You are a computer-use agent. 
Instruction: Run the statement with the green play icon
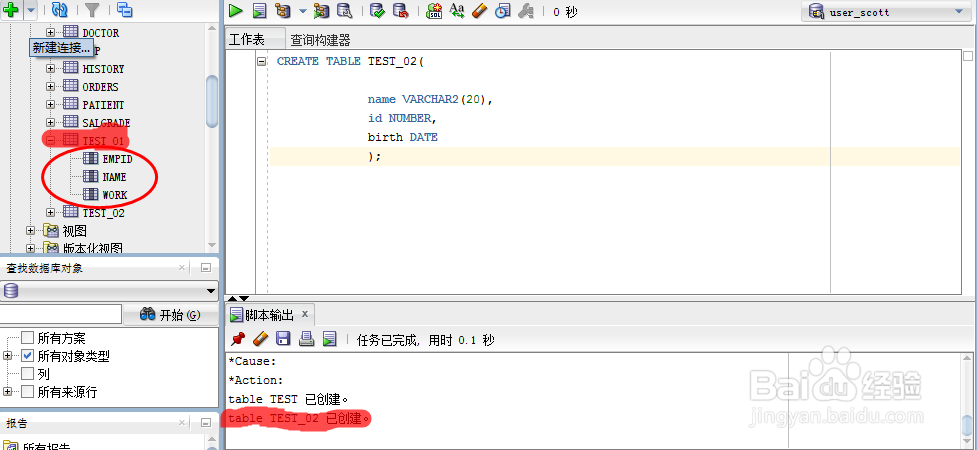tap(236, 11)
